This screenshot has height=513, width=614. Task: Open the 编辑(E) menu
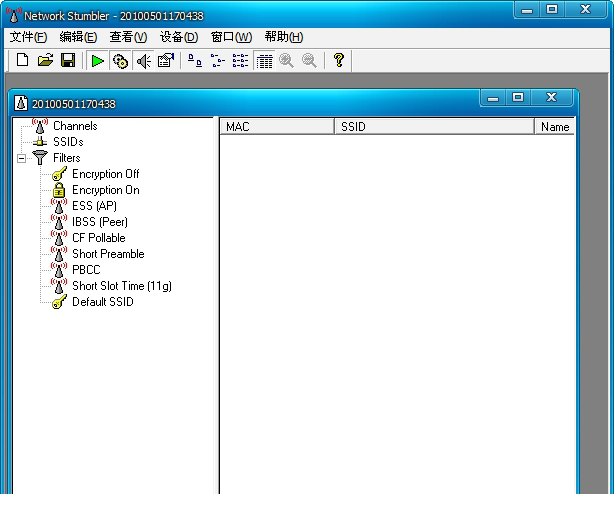point(78,37)
